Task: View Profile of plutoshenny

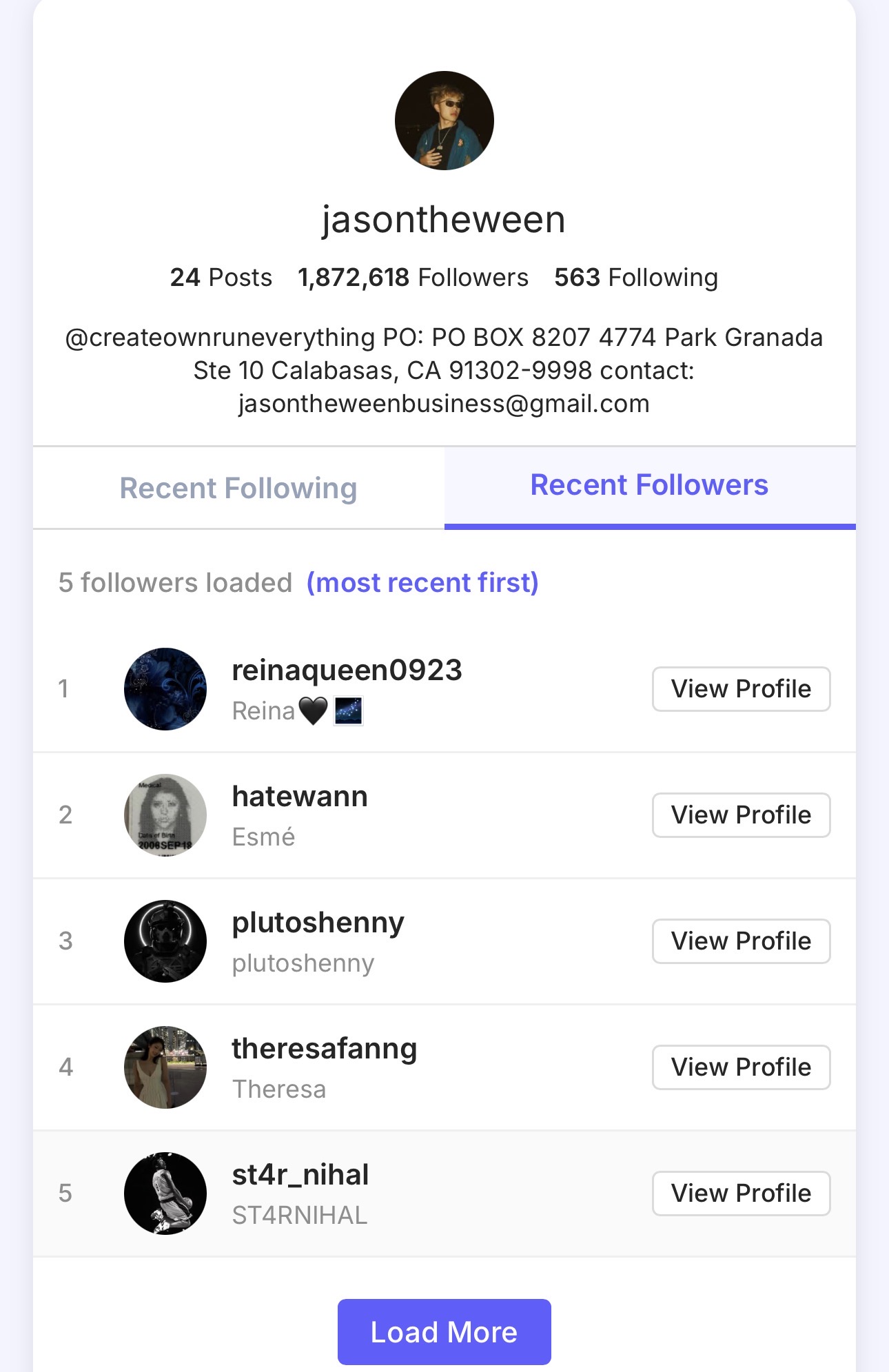Action: (x=741, y=941)
